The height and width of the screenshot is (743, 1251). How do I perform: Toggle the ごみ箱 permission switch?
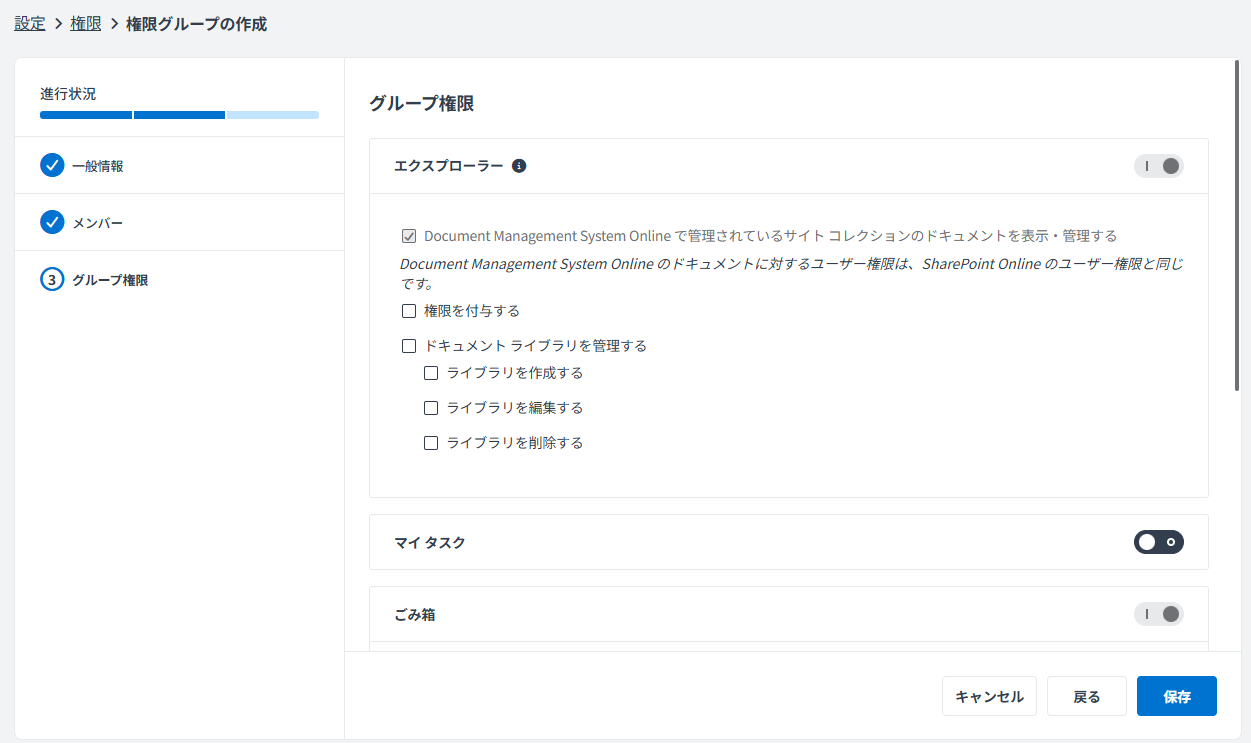(x=1158, y=614)
